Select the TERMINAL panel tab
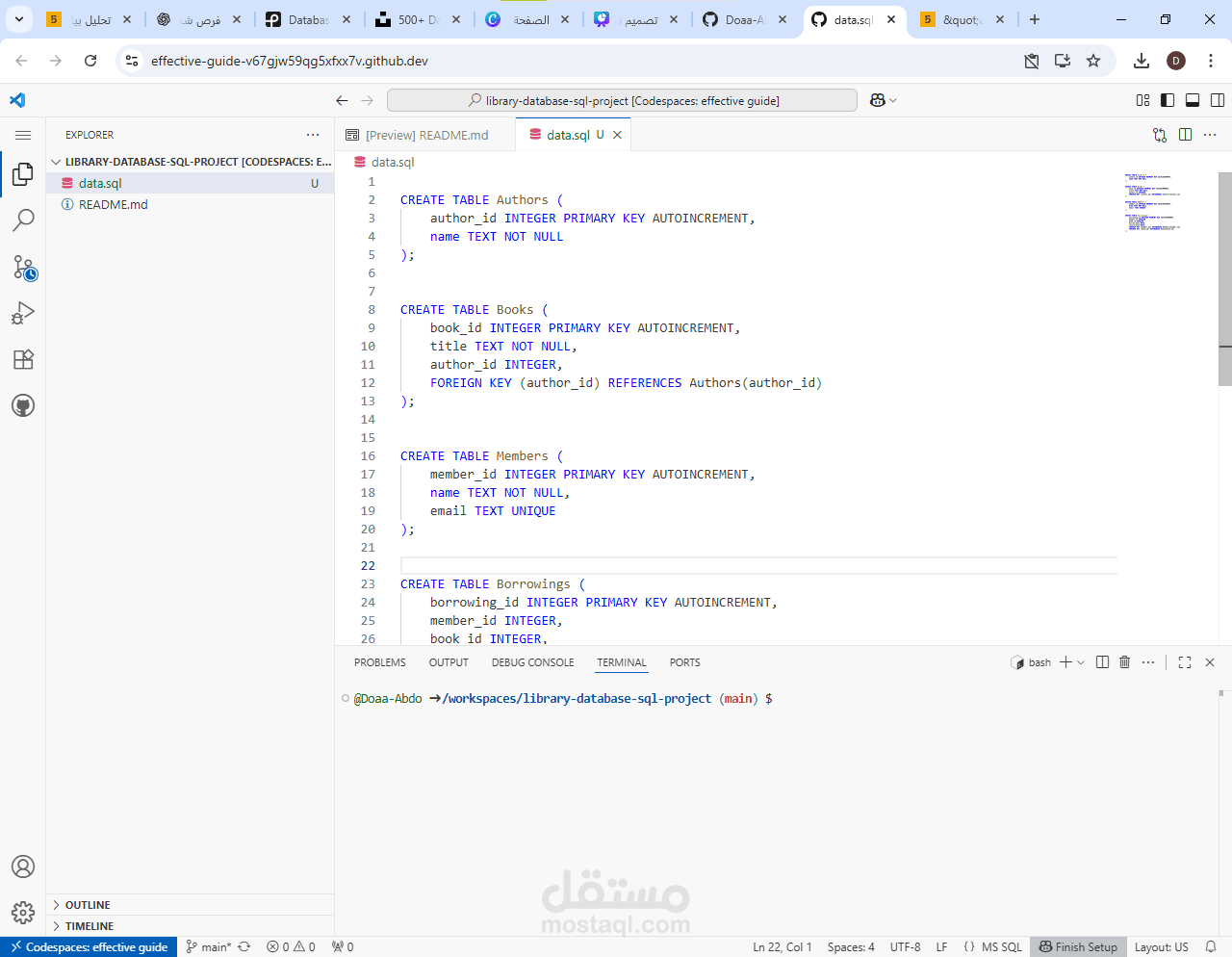The height and width of the screenshot is (957, 1232). point(622,662)
